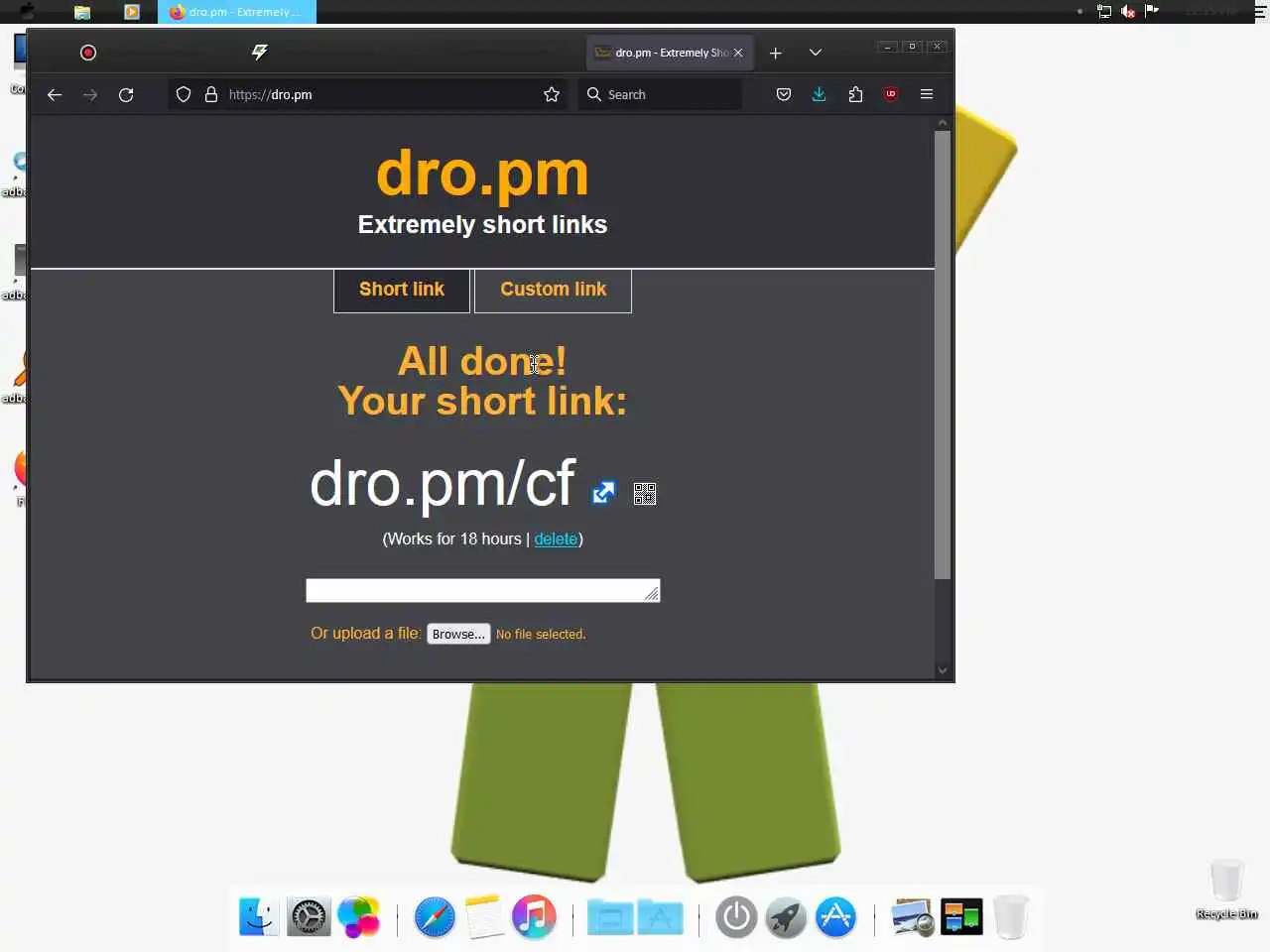The image size is (1270, 952).
Task: Open file manager icon in top taskbar
Action: pos(82,12)
